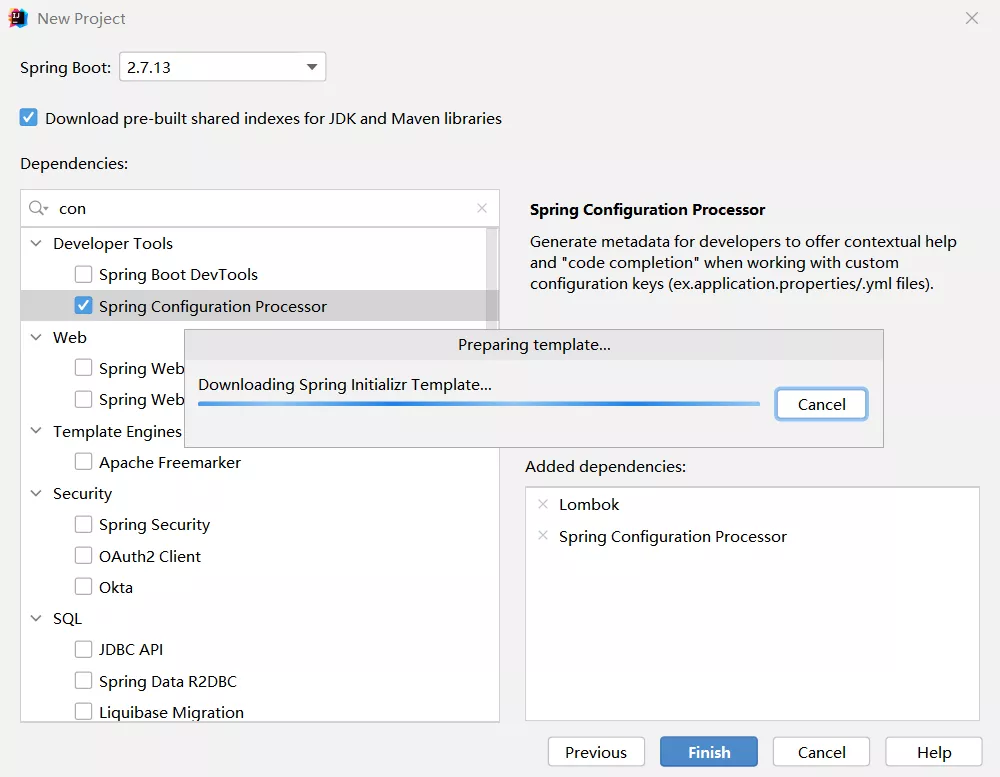Cancel the template download progress
This screenshot has width=1000, height=777.
click(821, 404)
